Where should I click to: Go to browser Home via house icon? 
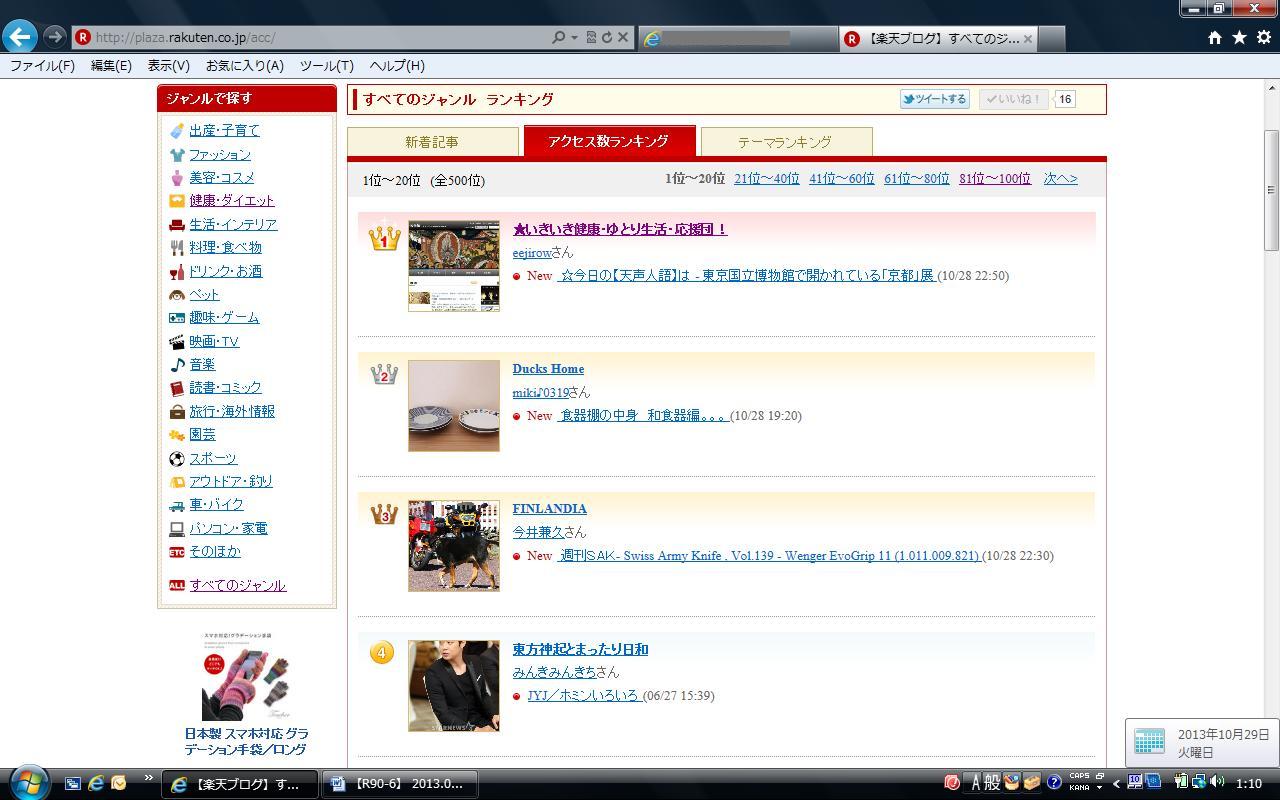coord(1214,37)
